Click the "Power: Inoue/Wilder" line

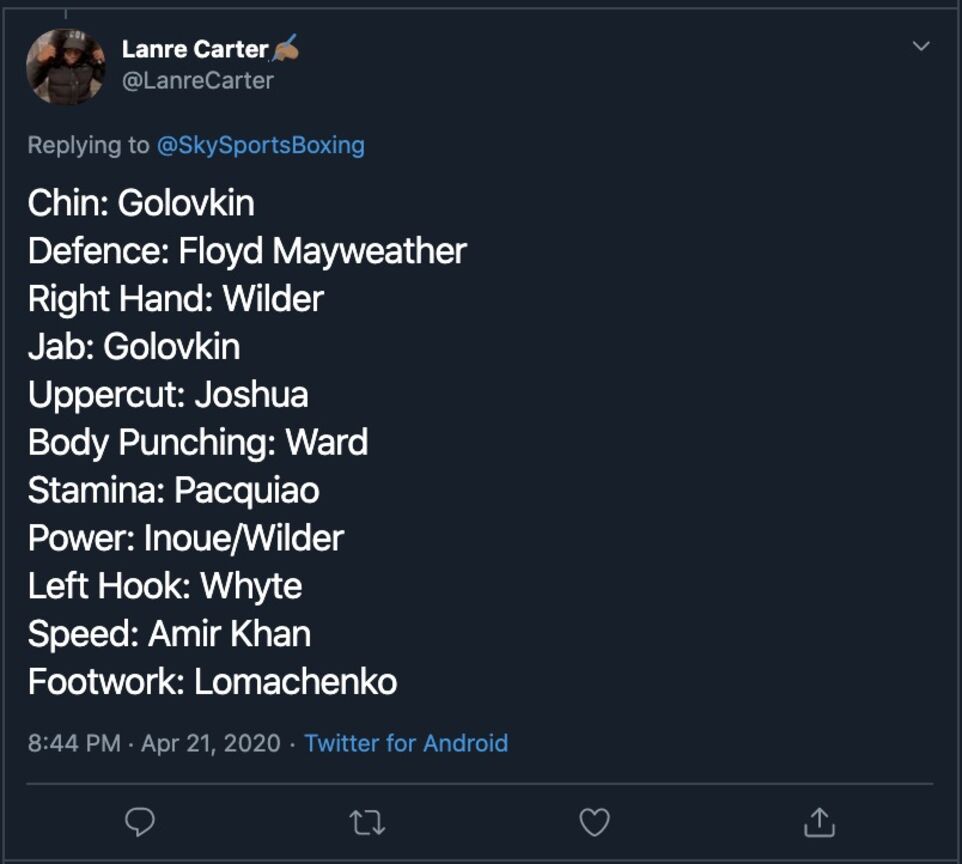[x=186, y=538]
